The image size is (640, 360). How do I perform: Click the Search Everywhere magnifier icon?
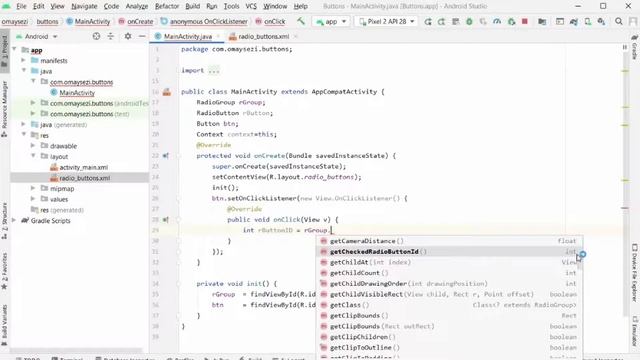pos(619,22)
